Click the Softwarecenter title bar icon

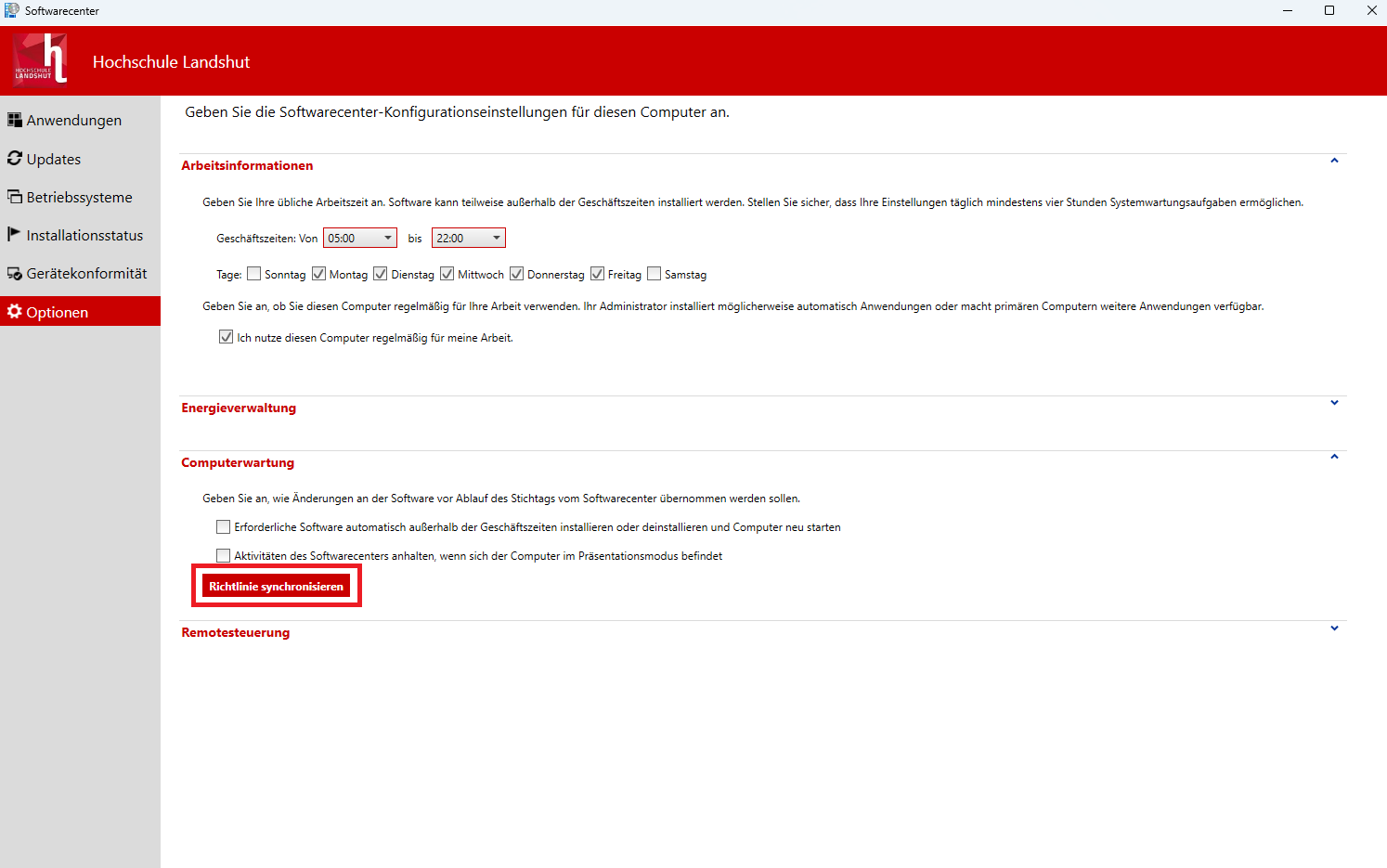point(9,10)
